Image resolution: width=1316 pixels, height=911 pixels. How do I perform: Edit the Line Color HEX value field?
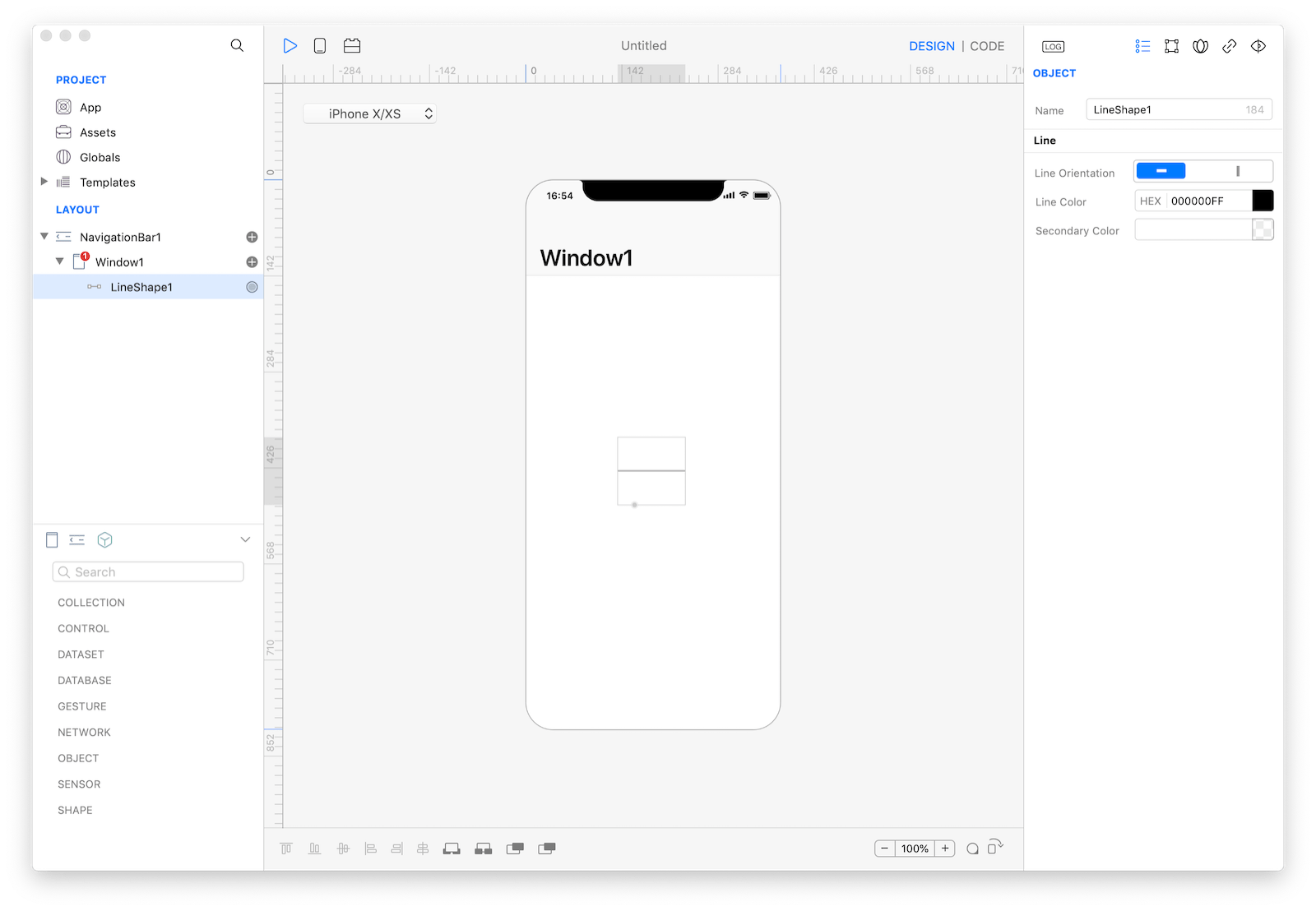point(1207,201)
